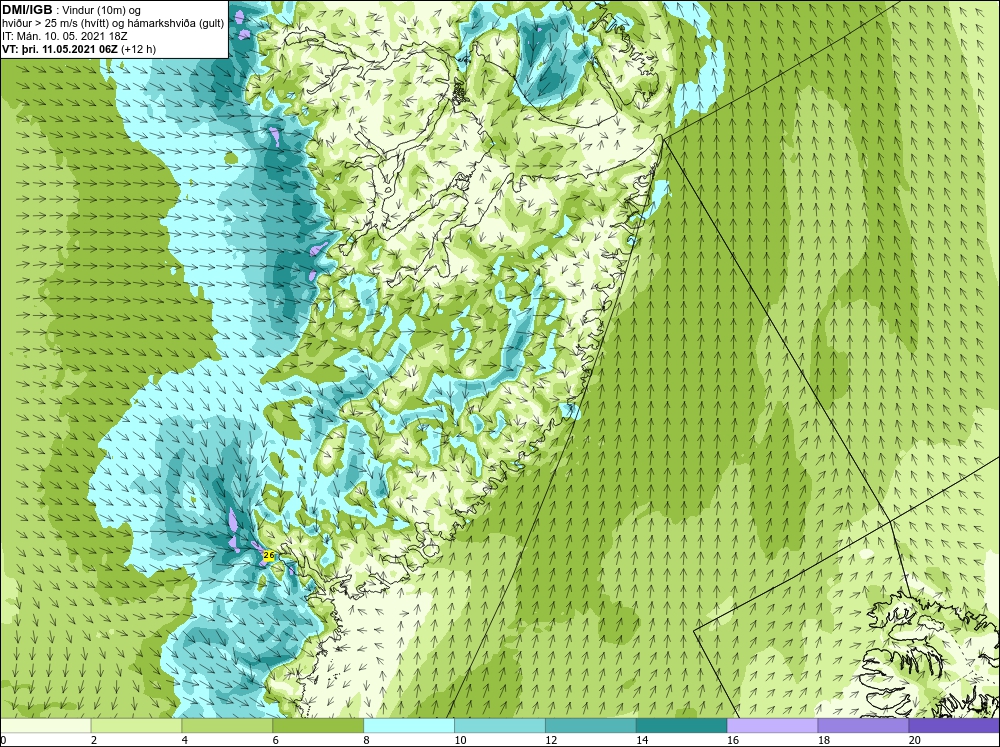Select the 16-18 m/s light purple swatch
The width and height of the screenshot is (1000, 747).
coord(772,725)
